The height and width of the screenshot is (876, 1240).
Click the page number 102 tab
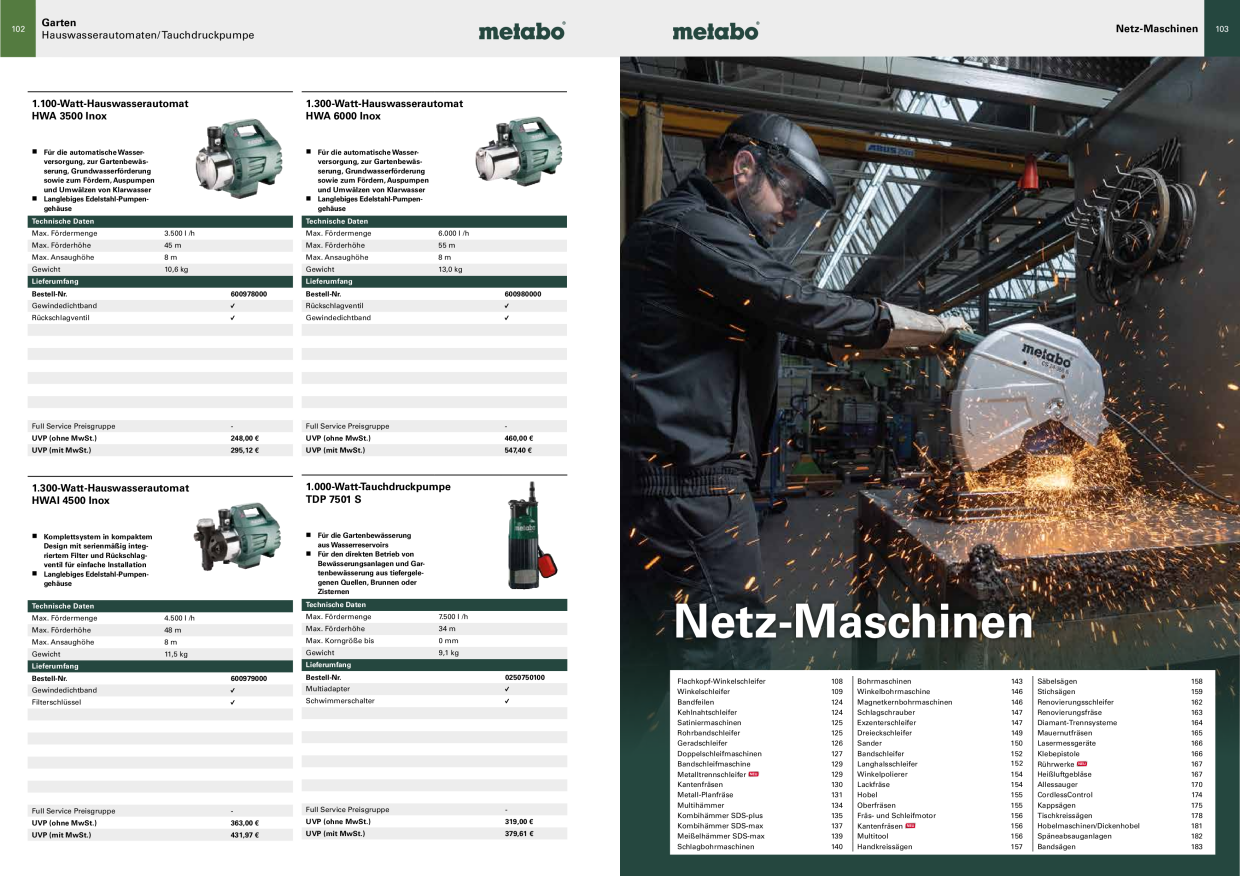(17, 29)
